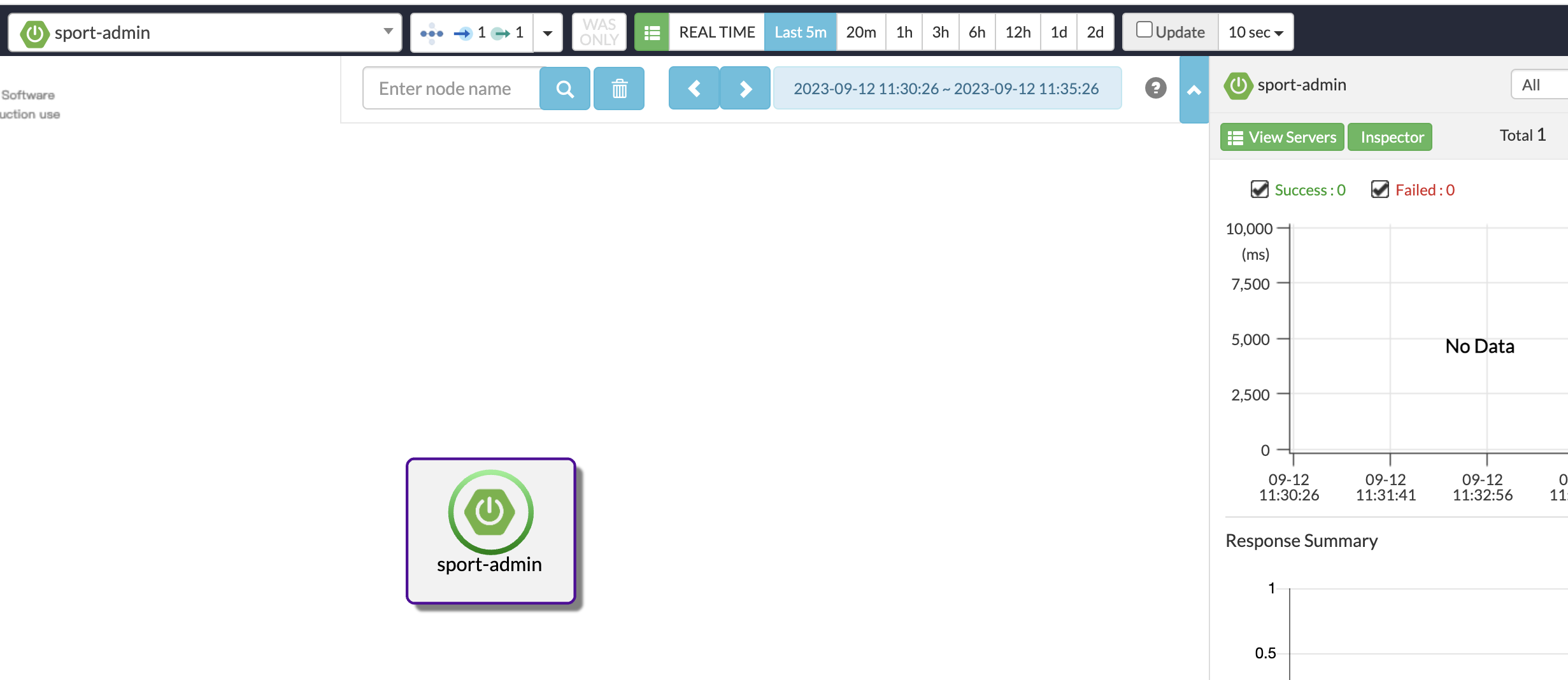The width and height of the screenshot is (1568, 680).
Task: Select the 20m time range
Action: (861, 32)
